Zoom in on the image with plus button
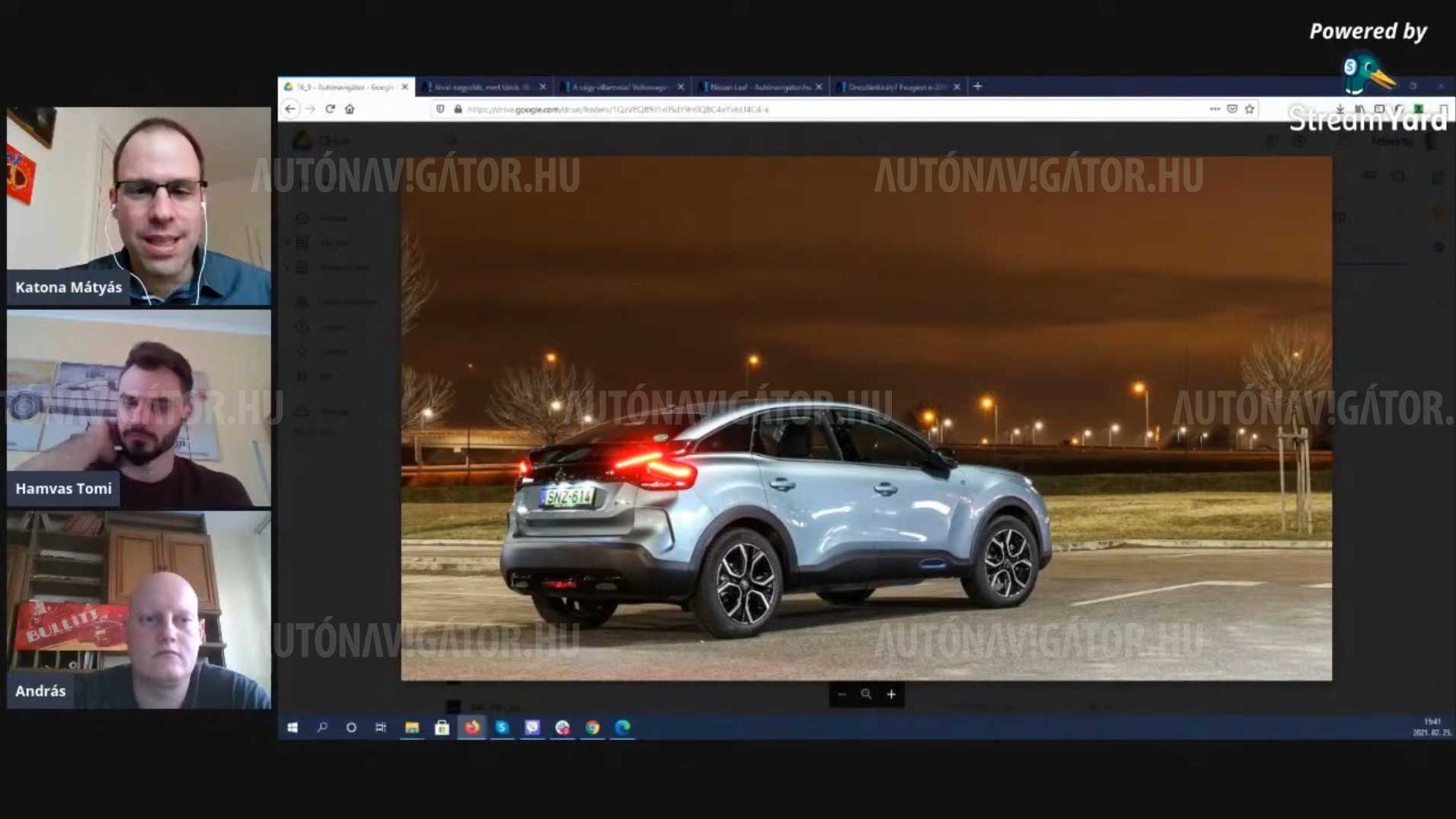The width and height of the screenshot is (1456, 819). pyautogui.click(x=891, y=694)
